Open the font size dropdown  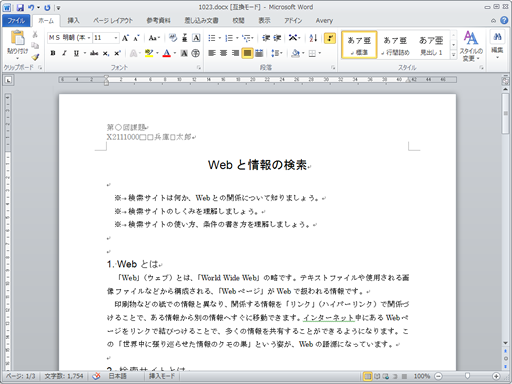116,38
